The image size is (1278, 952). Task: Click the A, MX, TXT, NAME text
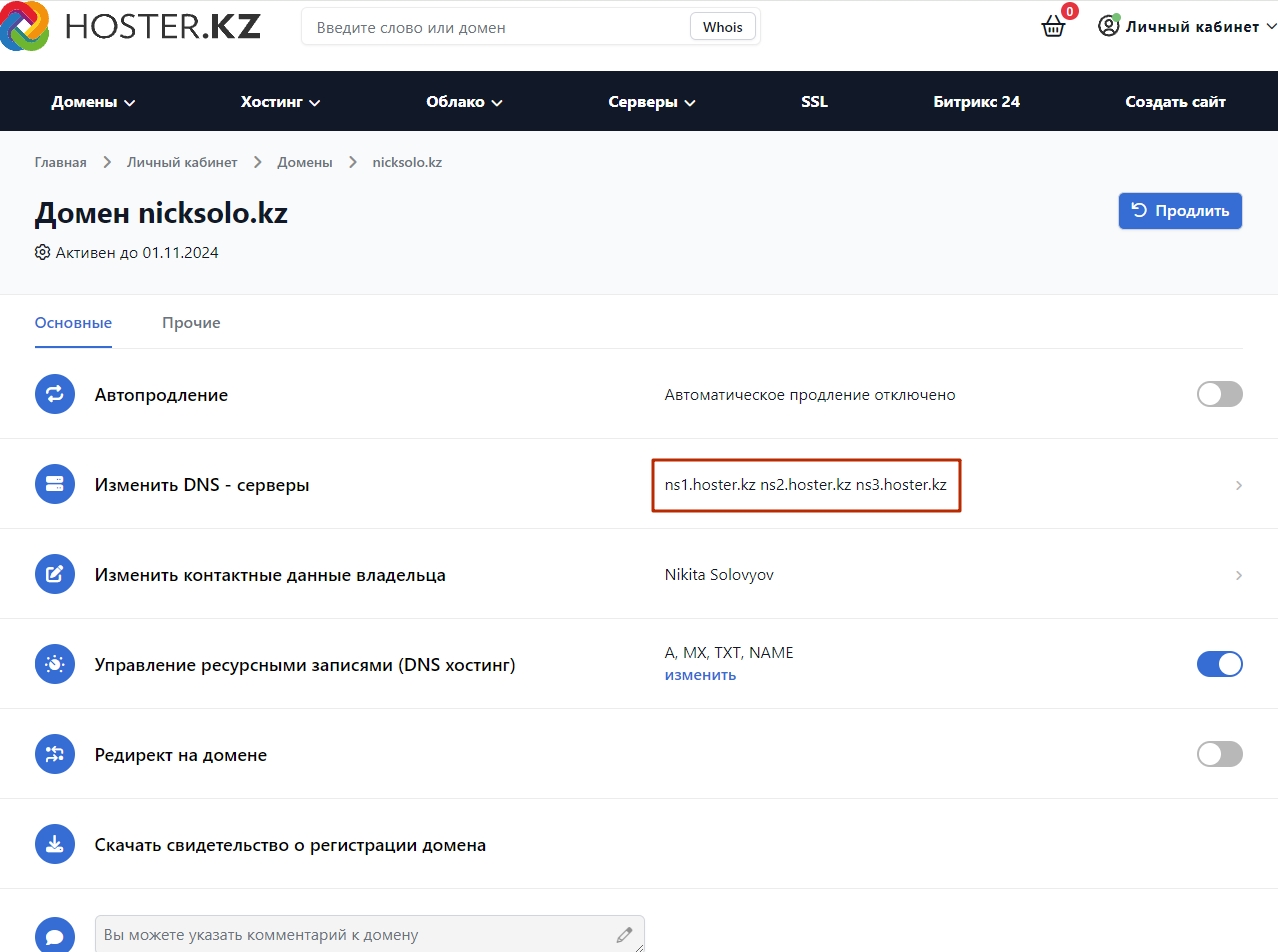click(x=729, y=653)
